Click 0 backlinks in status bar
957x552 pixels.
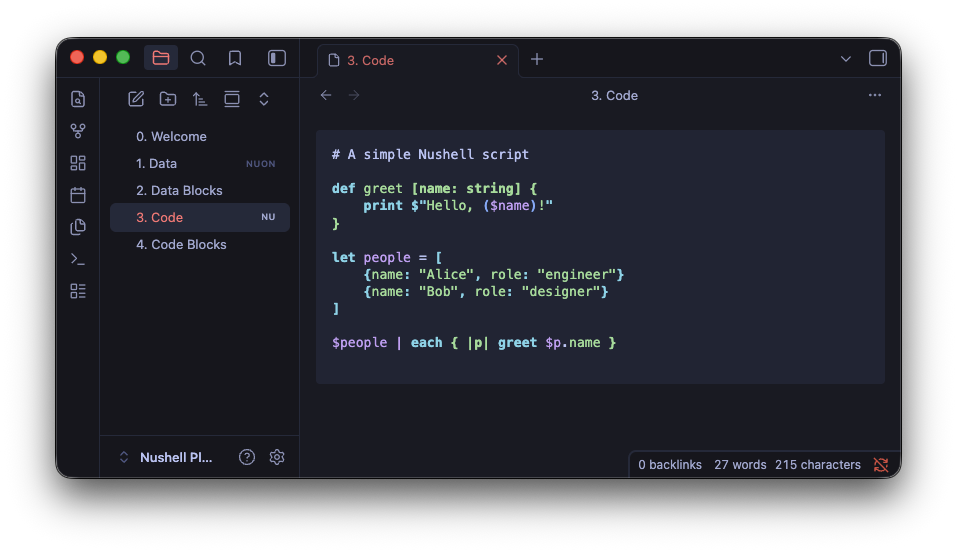click(670, 465)
